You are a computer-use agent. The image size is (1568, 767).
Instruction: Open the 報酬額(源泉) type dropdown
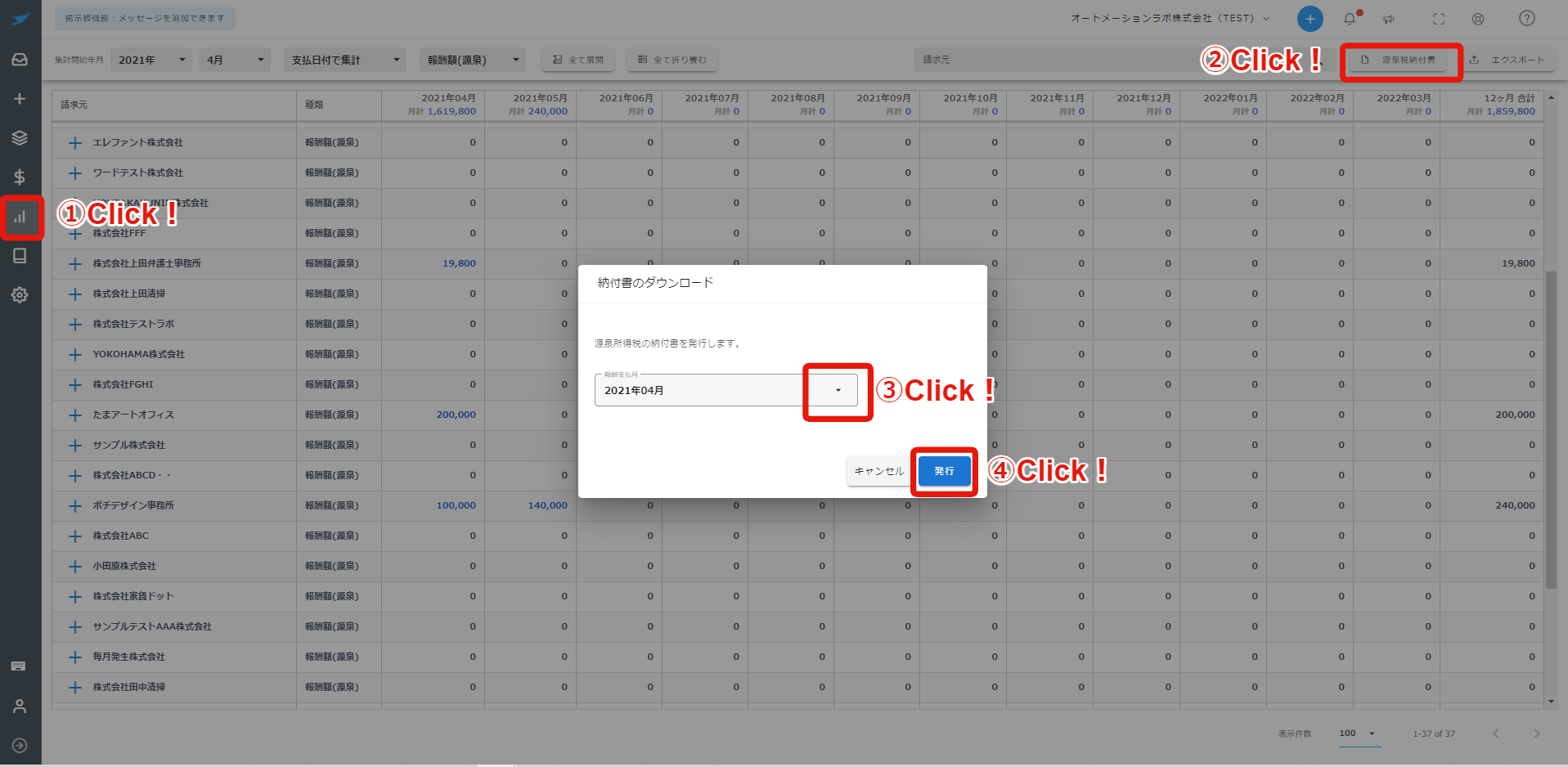coord(473,60)
